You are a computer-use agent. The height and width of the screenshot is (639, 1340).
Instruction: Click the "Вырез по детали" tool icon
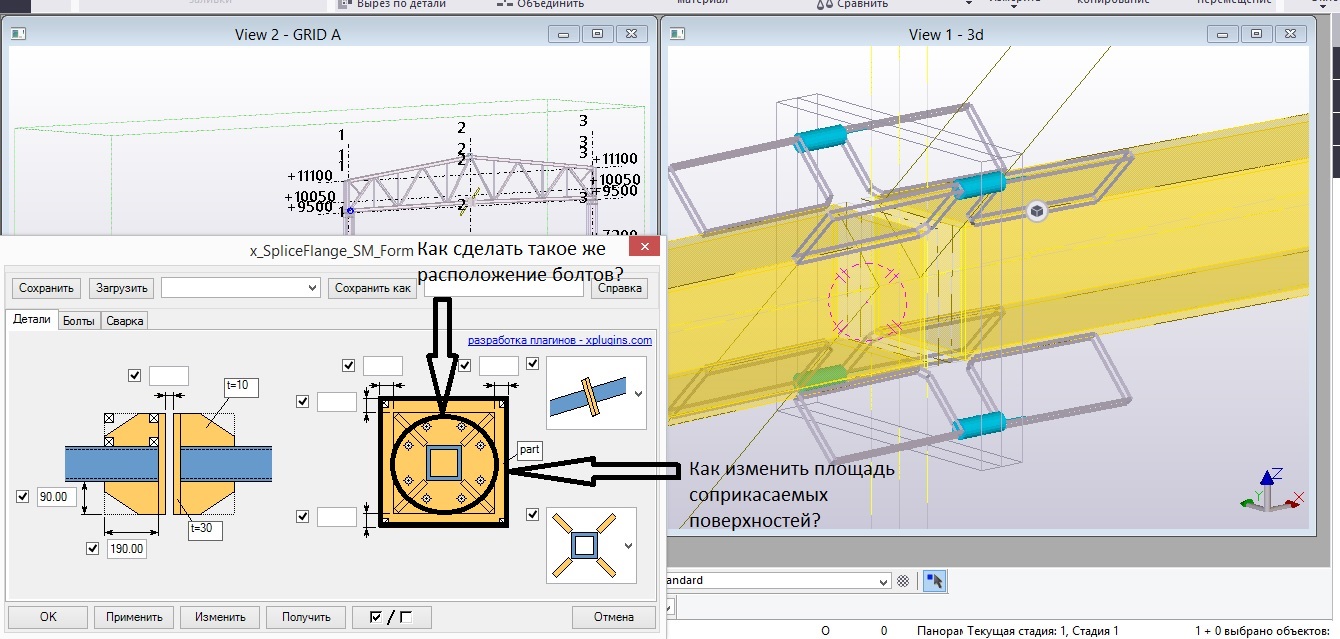[x=343, y=4]
